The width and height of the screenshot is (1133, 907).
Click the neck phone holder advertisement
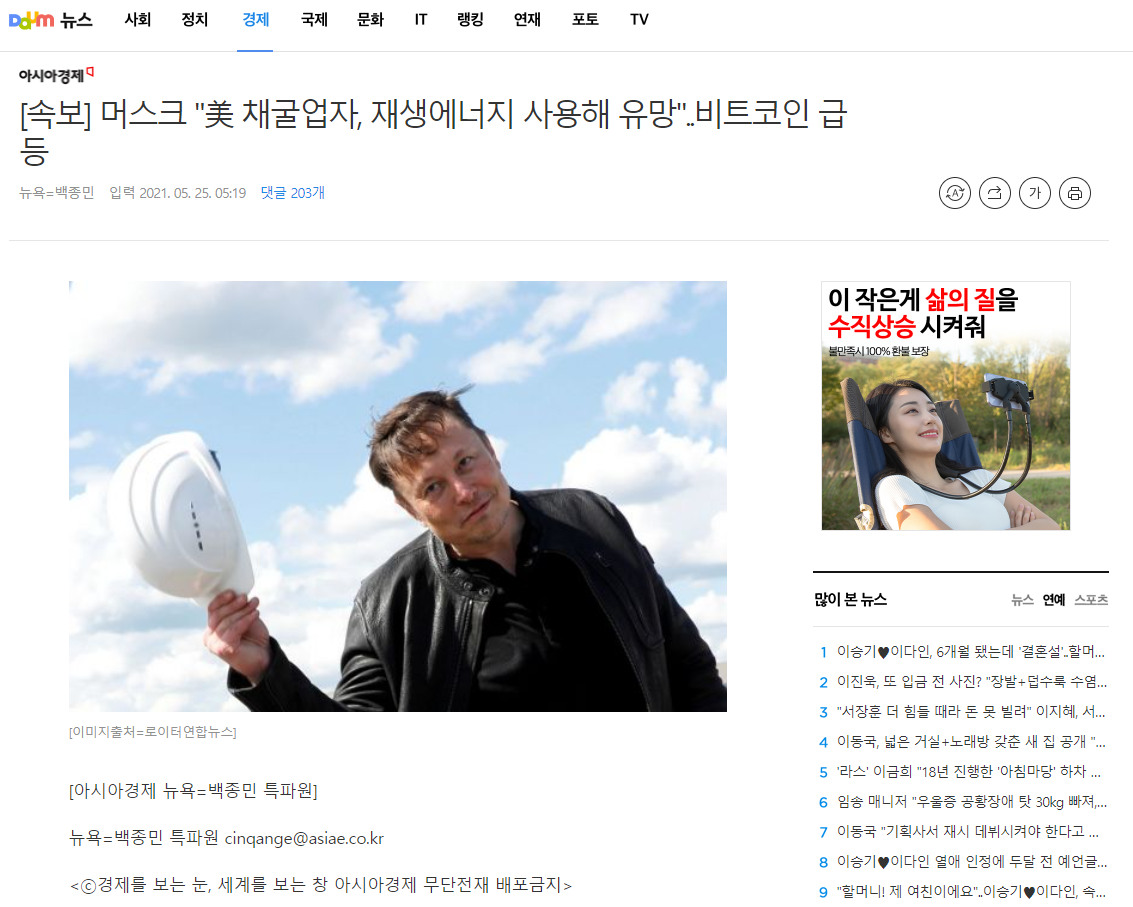[x=945, y=405]
